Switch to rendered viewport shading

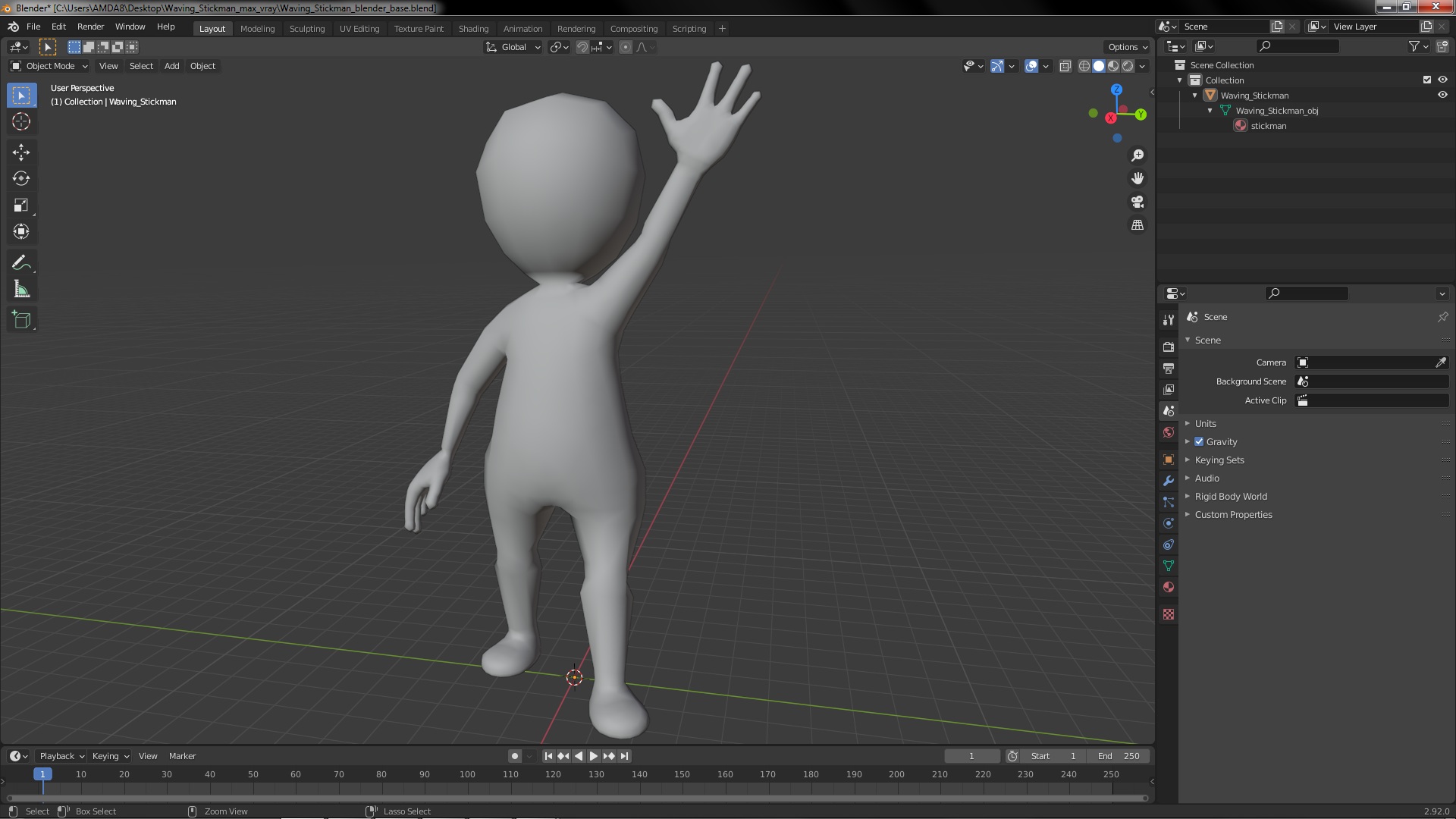(1128, 66)
